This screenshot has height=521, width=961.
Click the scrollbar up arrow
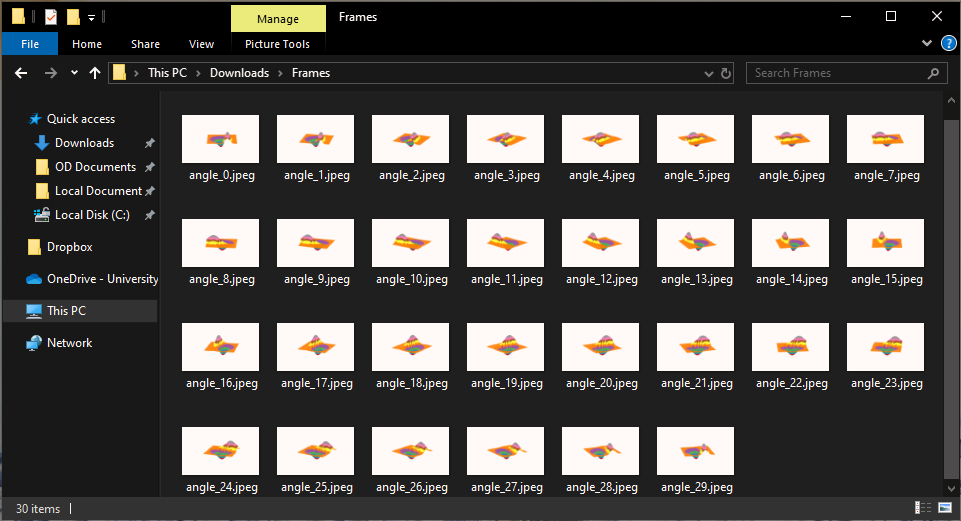tap(951, 100)
